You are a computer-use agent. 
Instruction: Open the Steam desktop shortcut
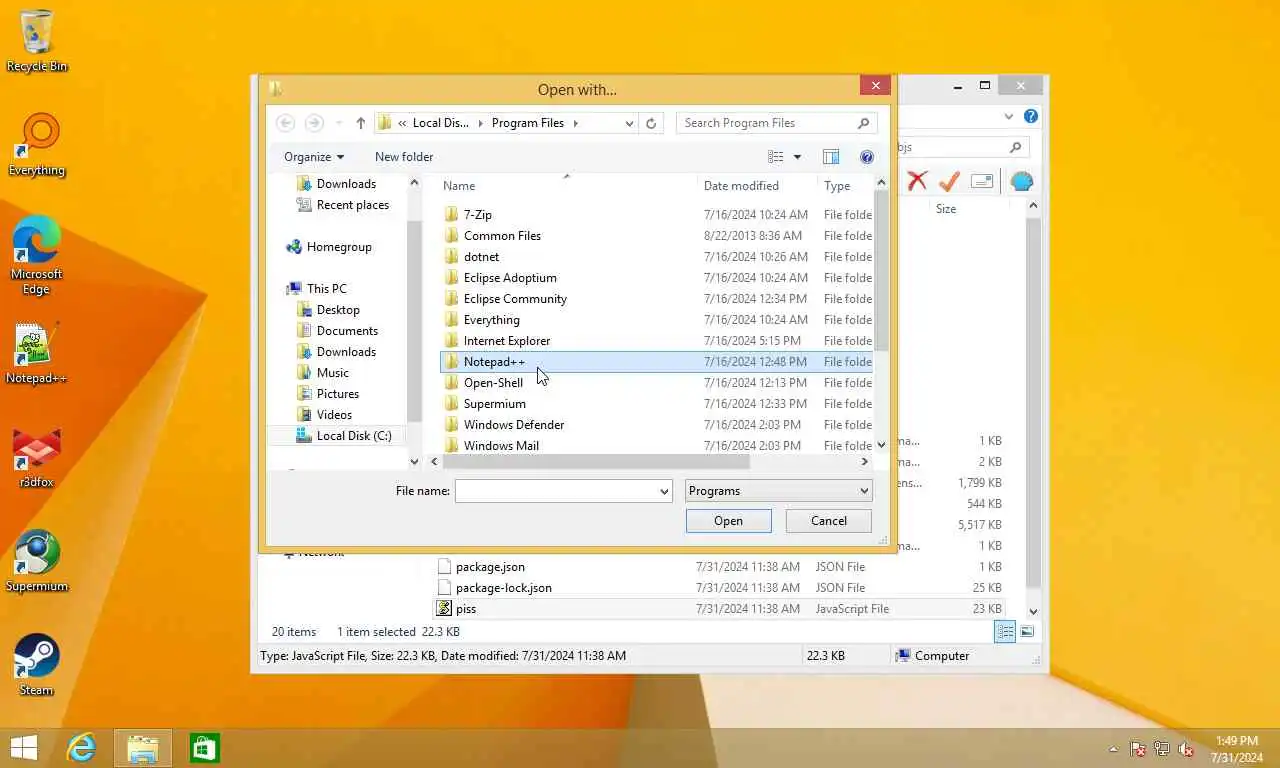coord(37,665)
